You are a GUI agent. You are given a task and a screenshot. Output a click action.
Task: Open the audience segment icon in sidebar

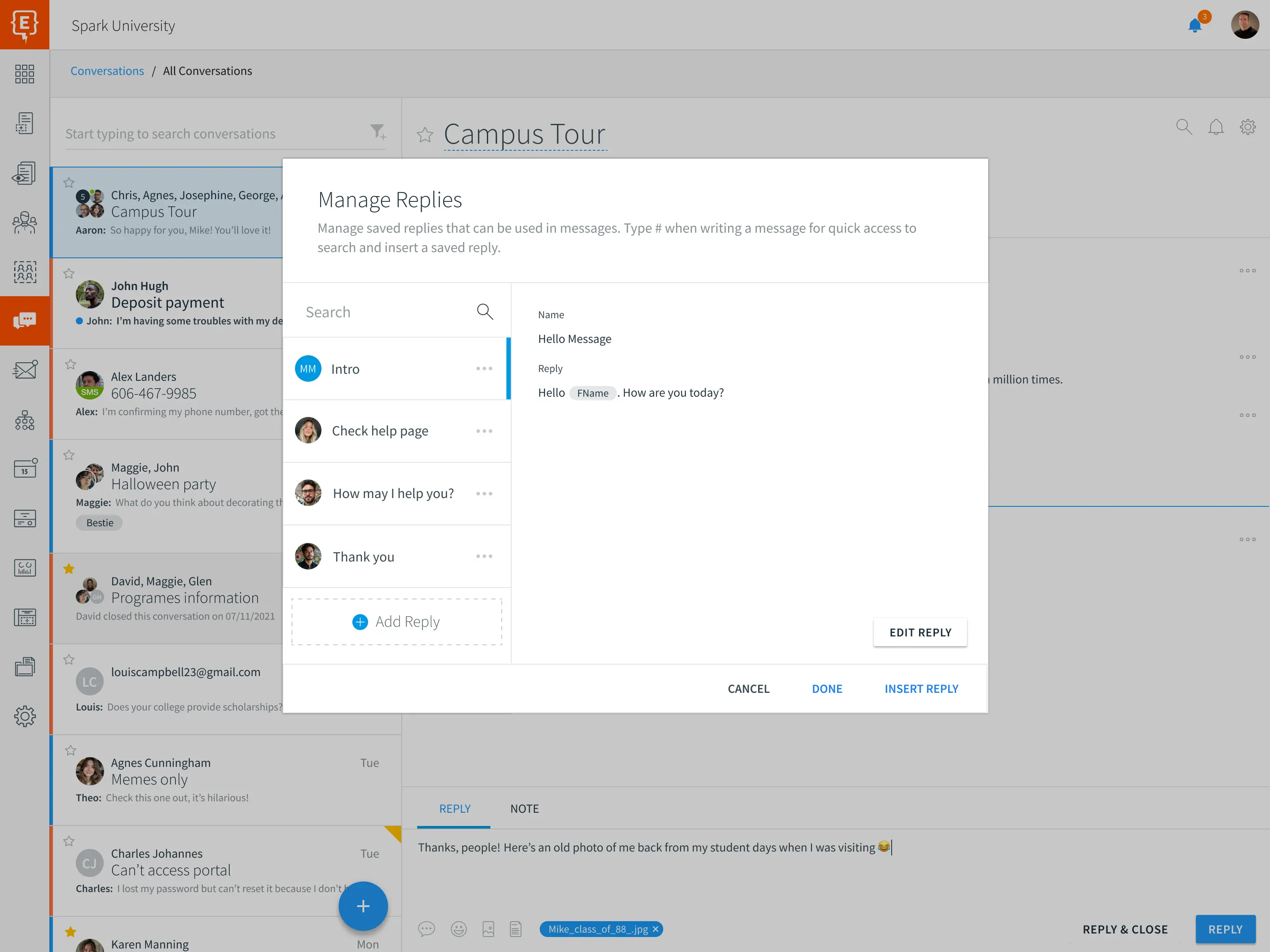[x=25, y=271]
